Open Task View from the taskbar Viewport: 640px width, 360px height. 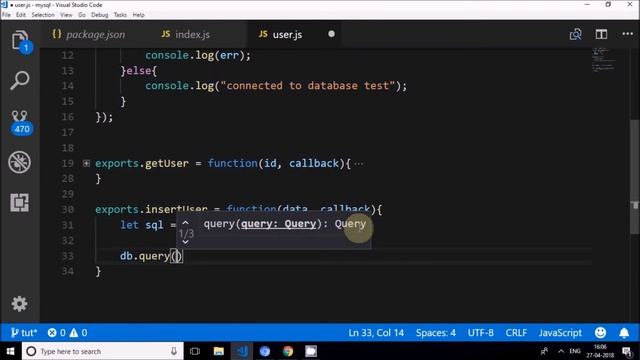[x=195, y=351]
